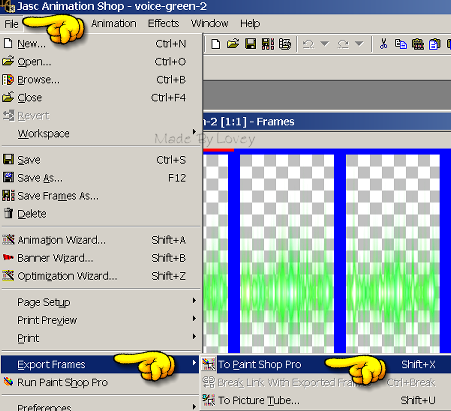Click the blue clipboard Paste icon
The width and height of the screenshot is (451, 411).
click(x=435, y=44)
